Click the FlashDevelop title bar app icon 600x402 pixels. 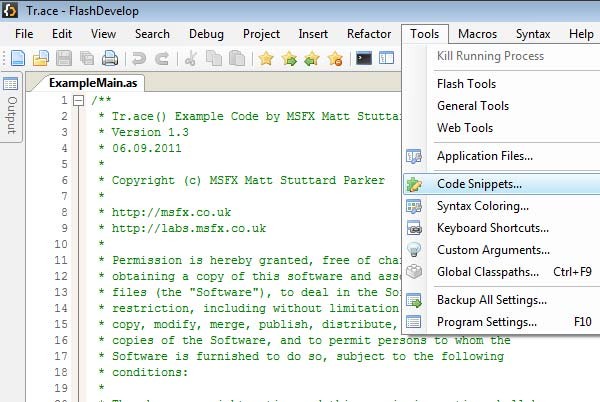9,10
